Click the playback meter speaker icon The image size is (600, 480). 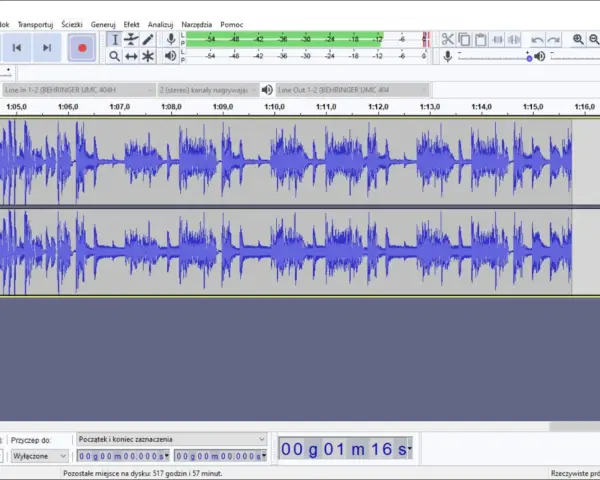pos(171,56)
